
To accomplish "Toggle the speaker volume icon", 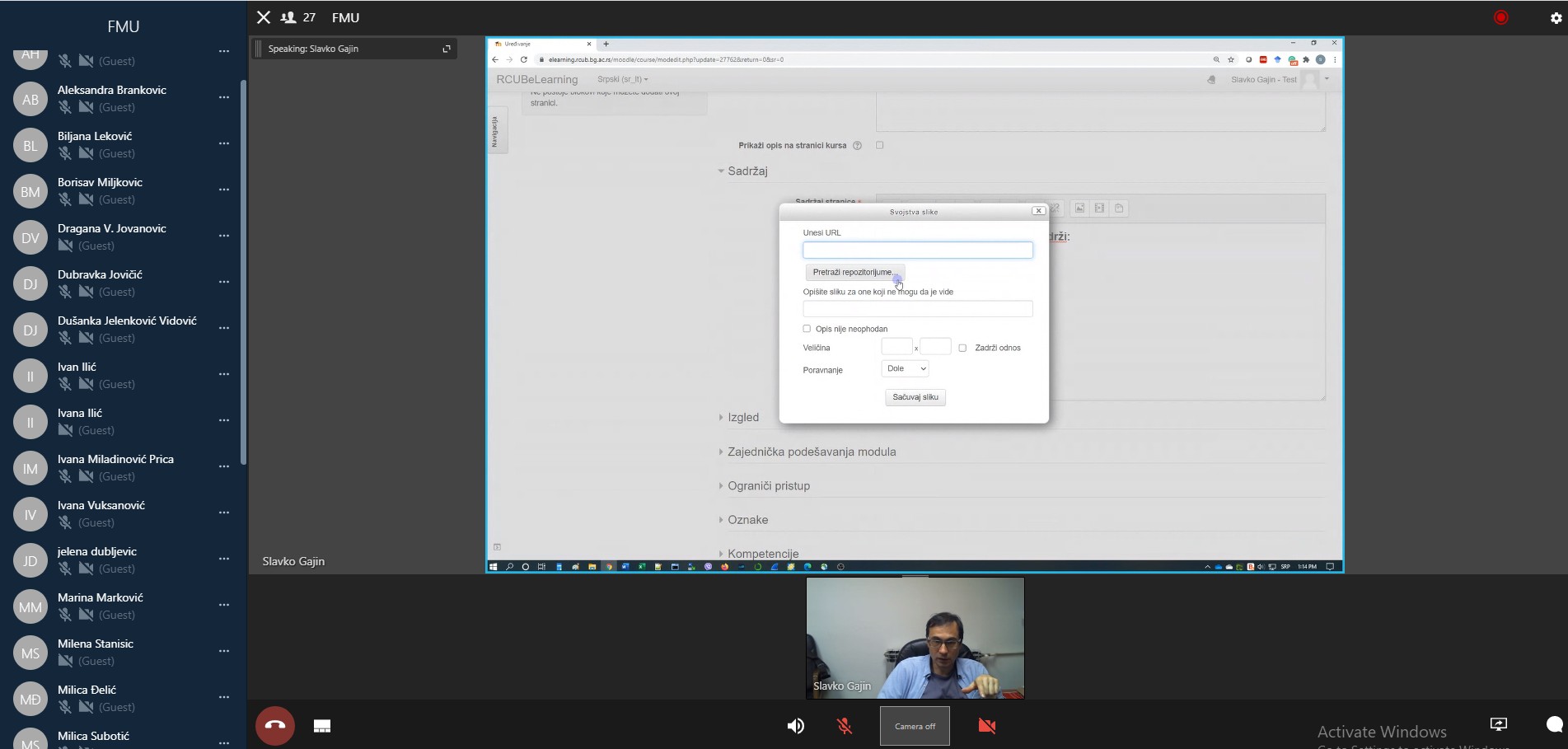I will coord(795,726).
